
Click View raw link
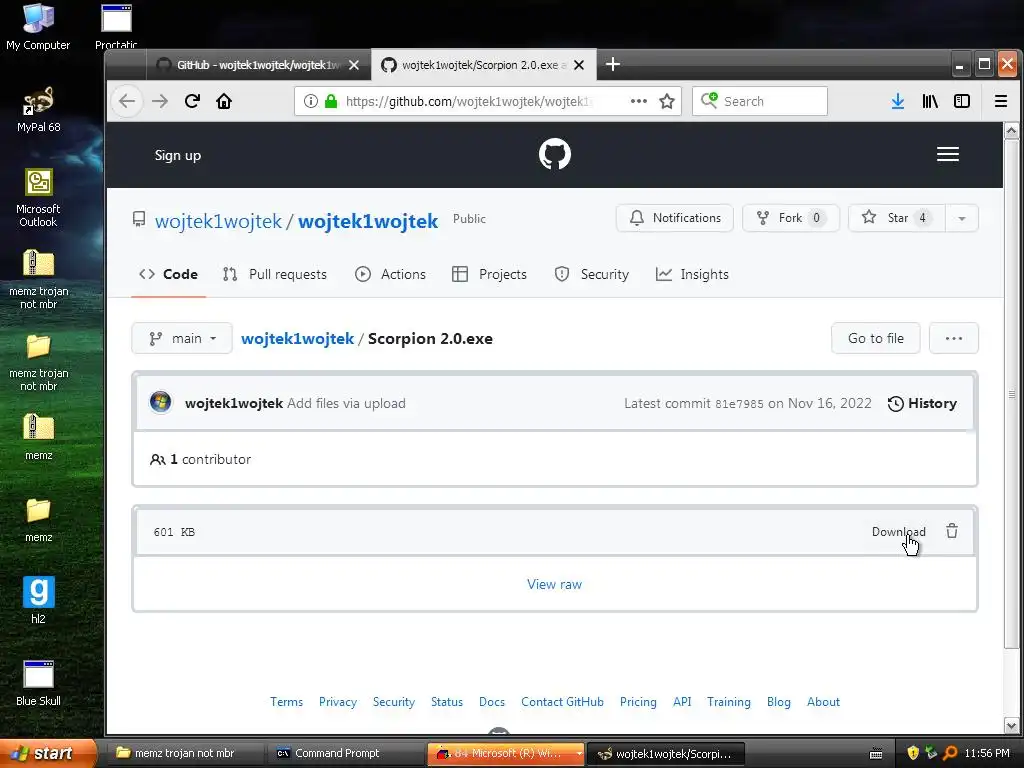tap(554, 584)
